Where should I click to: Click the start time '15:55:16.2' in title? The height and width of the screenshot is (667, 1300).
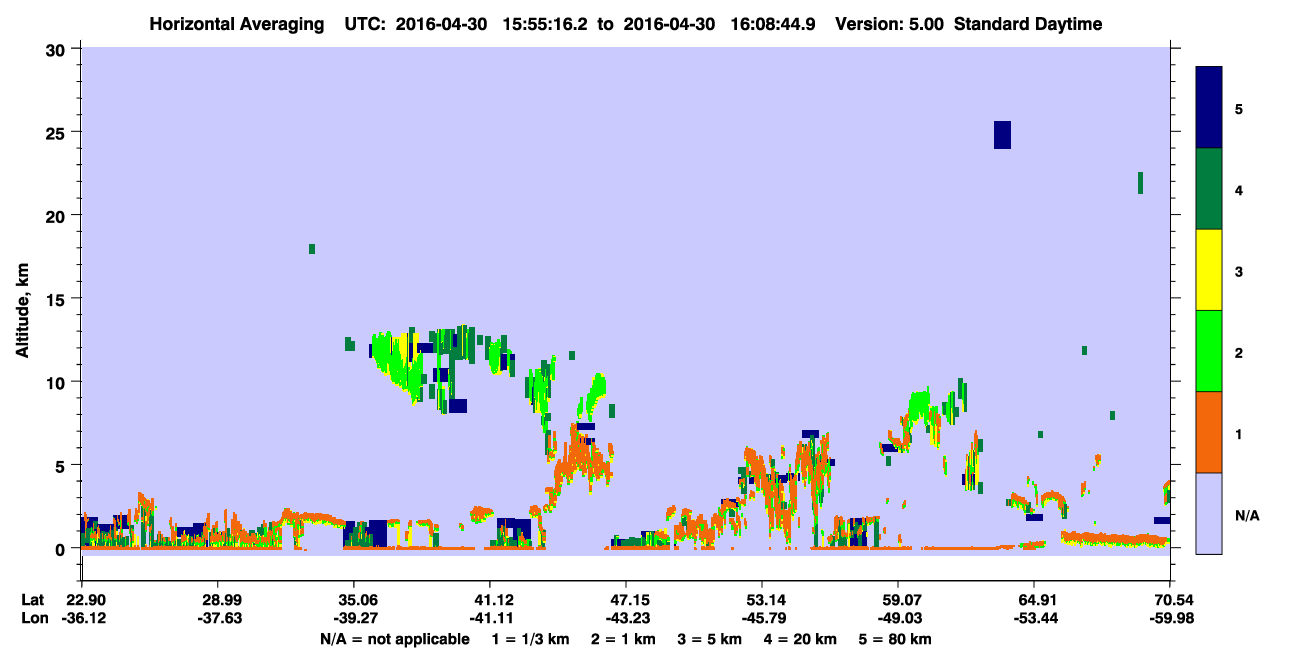pos(544,24)
